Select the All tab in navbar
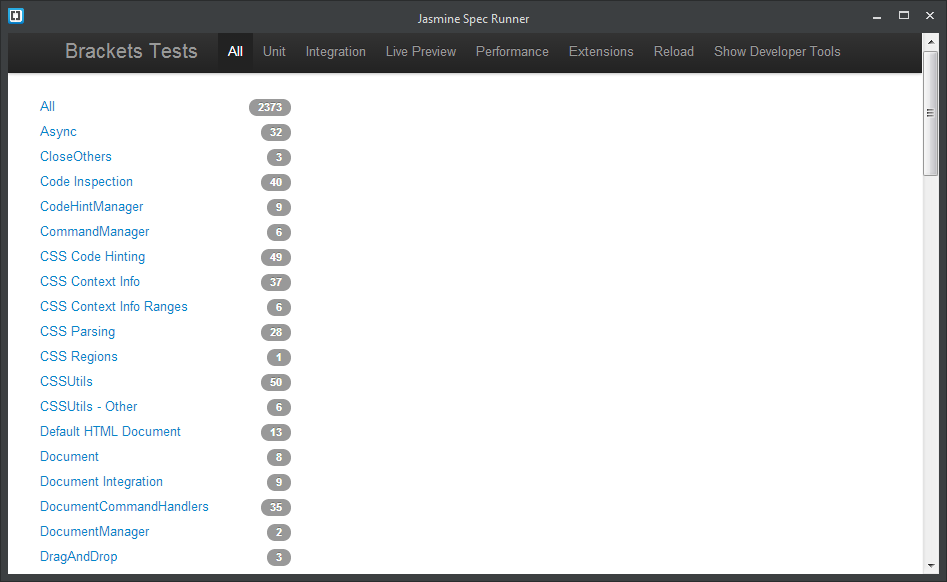The height and width of the screenshot is (582, 947). point(236,52)
